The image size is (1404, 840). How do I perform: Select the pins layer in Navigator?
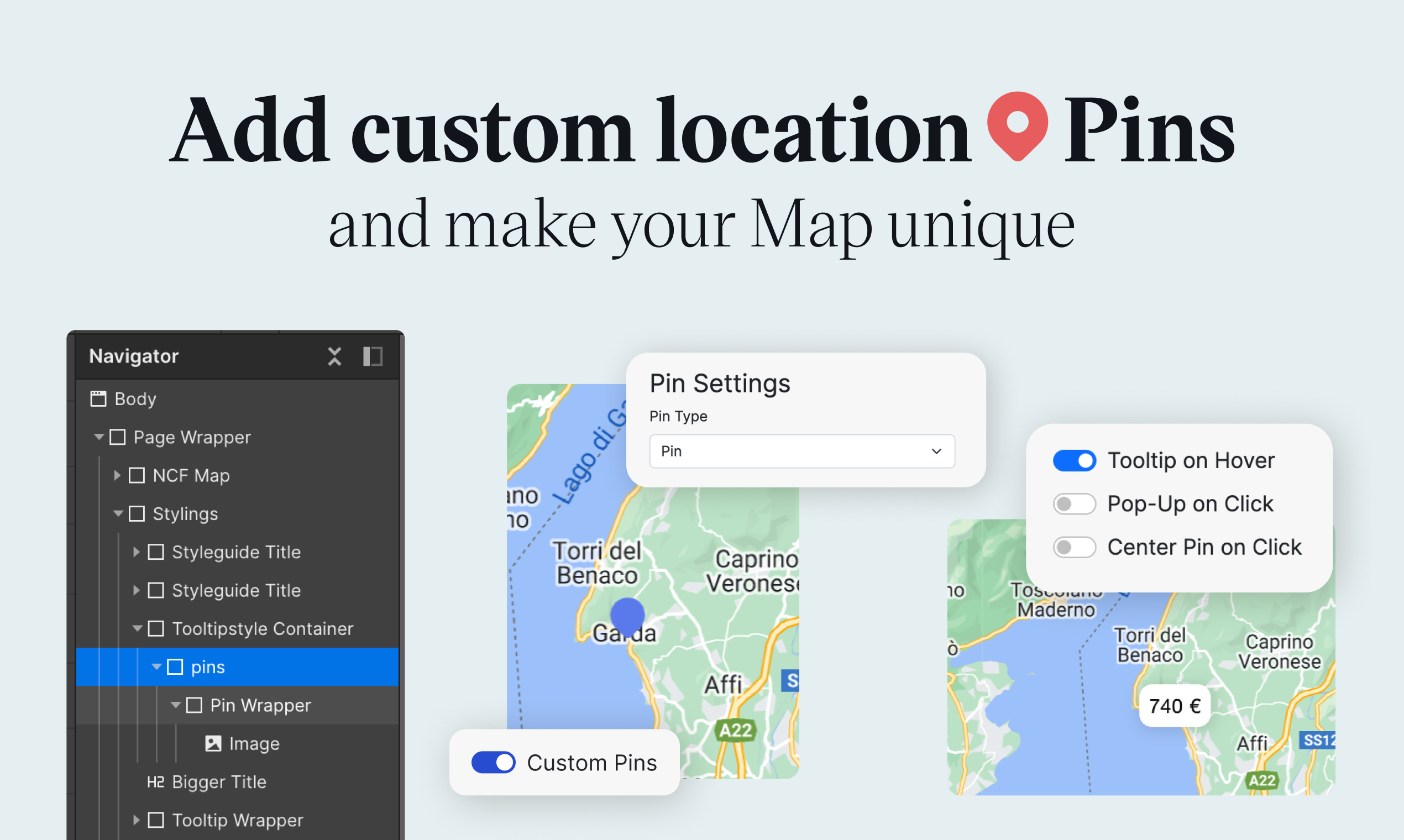coord(208,667)
